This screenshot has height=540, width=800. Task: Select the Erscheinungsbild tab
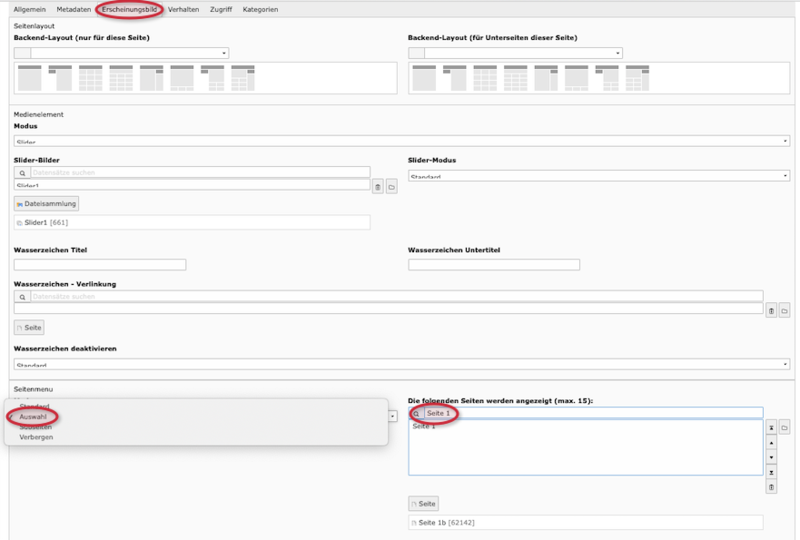click(x=129, y=9)
